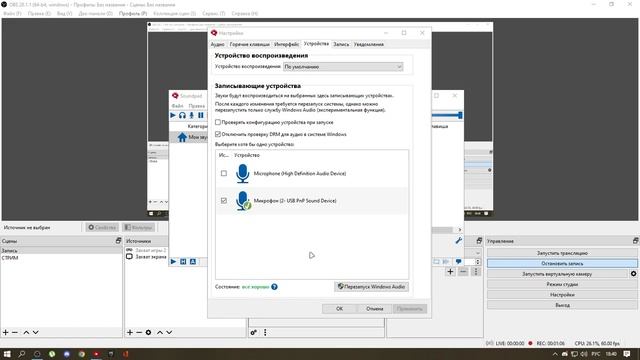Check the Microphone High Definition Audio Device box
The height and width of the screenshot is (360, 640).
(224, 173)
